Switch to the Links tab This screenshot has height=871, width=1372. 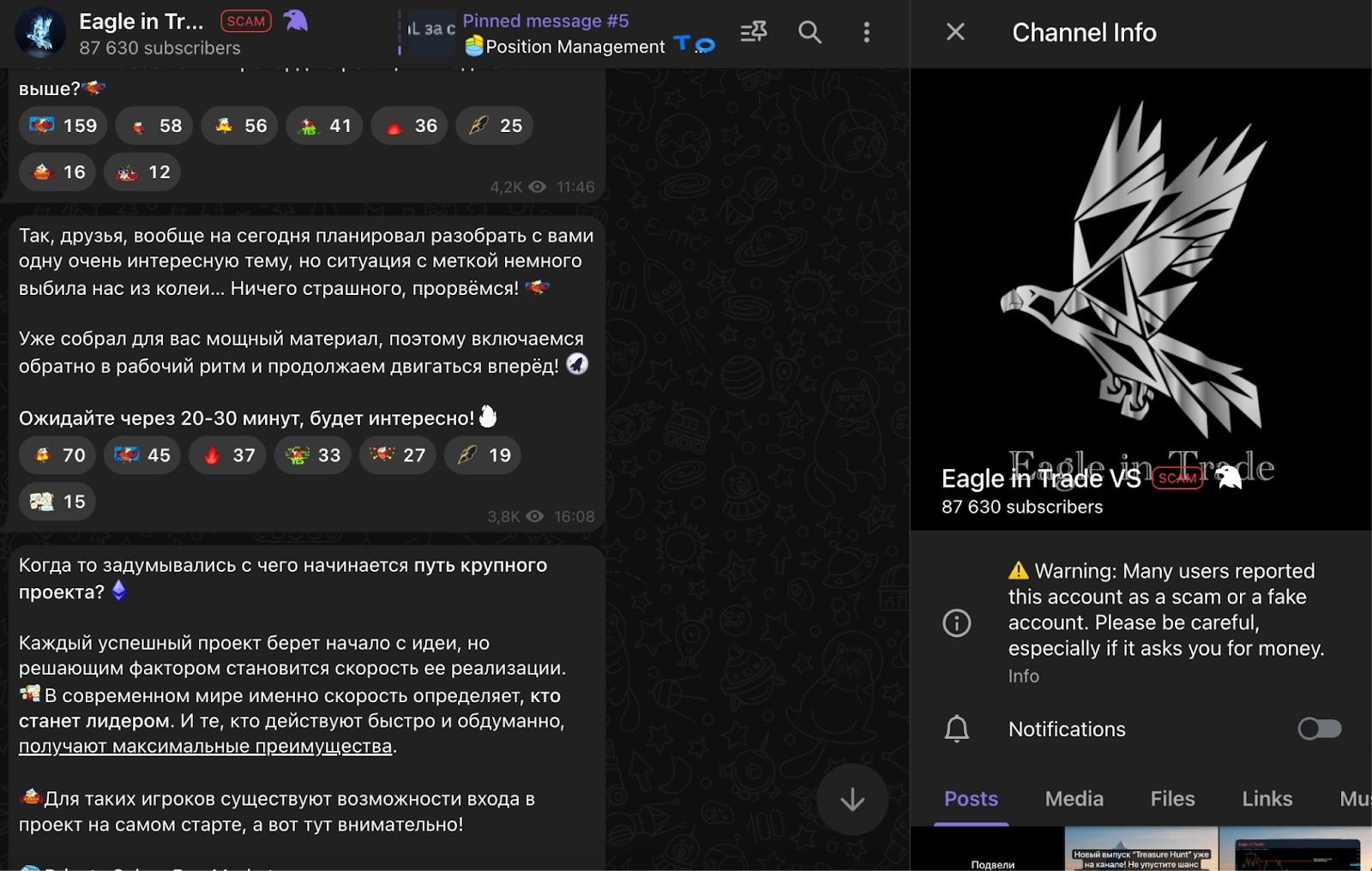point(1267,799)
